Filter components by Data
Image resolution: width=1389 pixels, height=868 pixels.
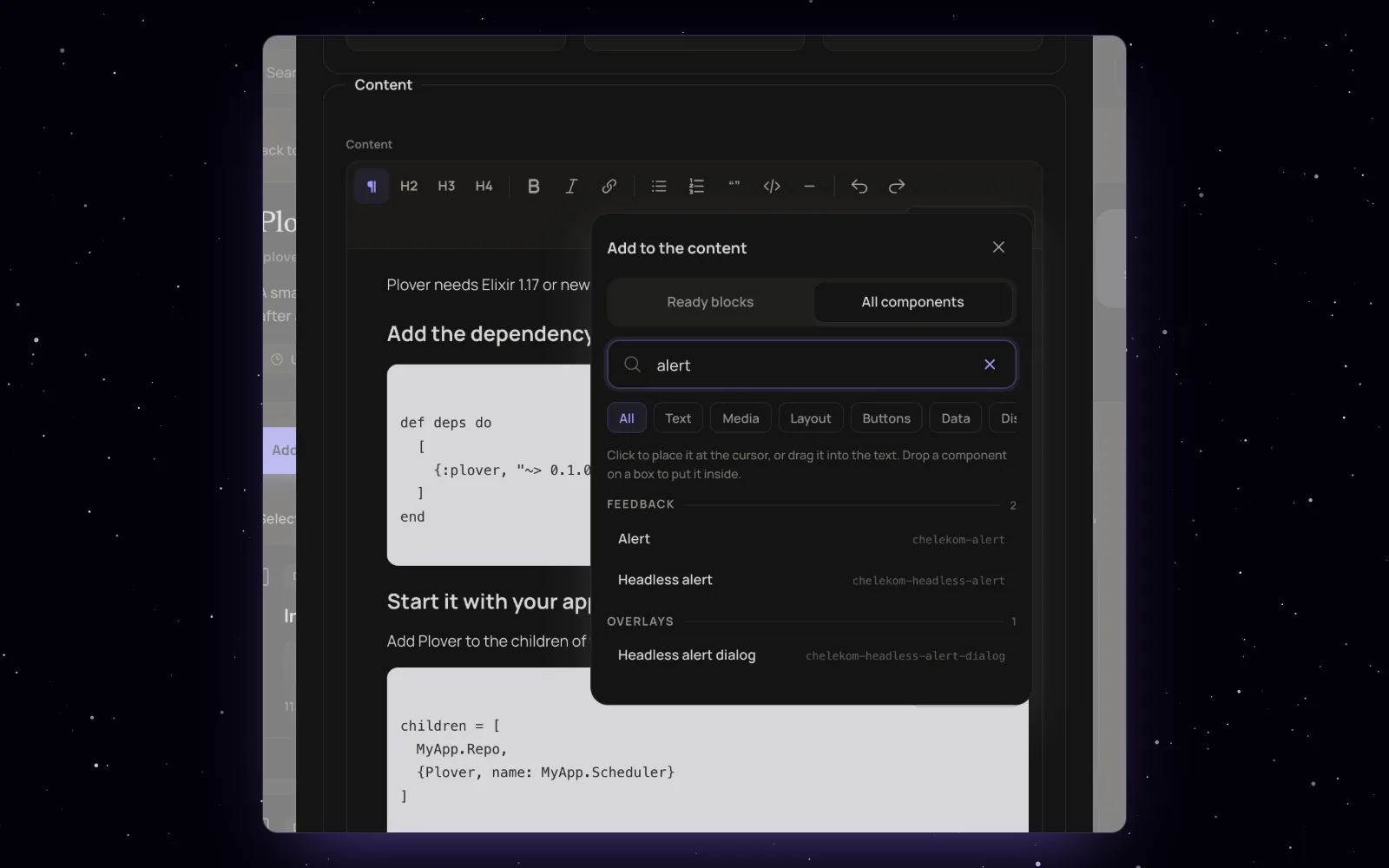[x=956, y=418]
